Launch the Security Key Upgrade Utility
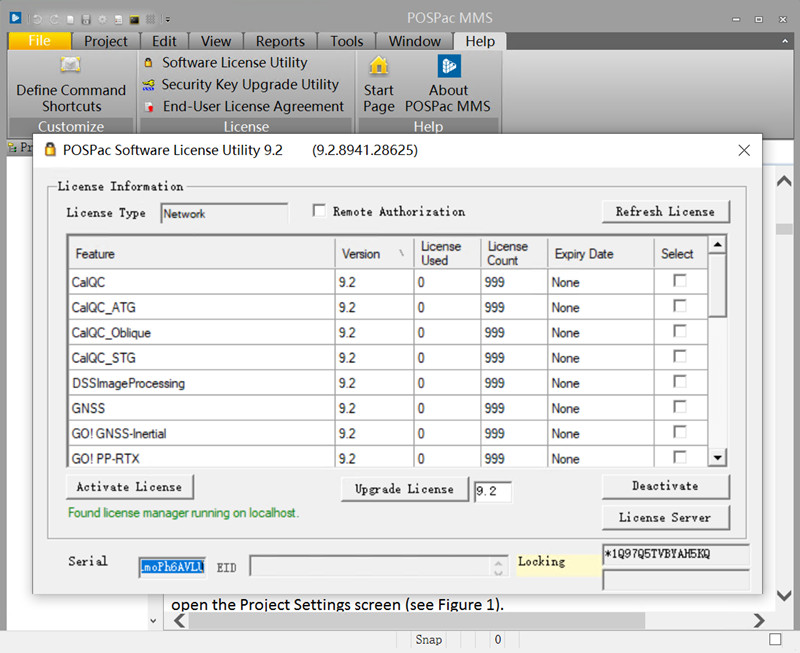Image resolution: width=800 pixels, height=653 pixels. 150,85
